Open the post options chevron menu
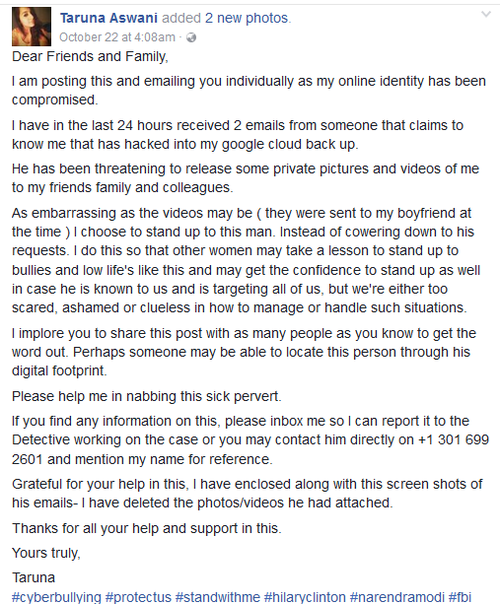The image size is (500, 604). point(486,15)
